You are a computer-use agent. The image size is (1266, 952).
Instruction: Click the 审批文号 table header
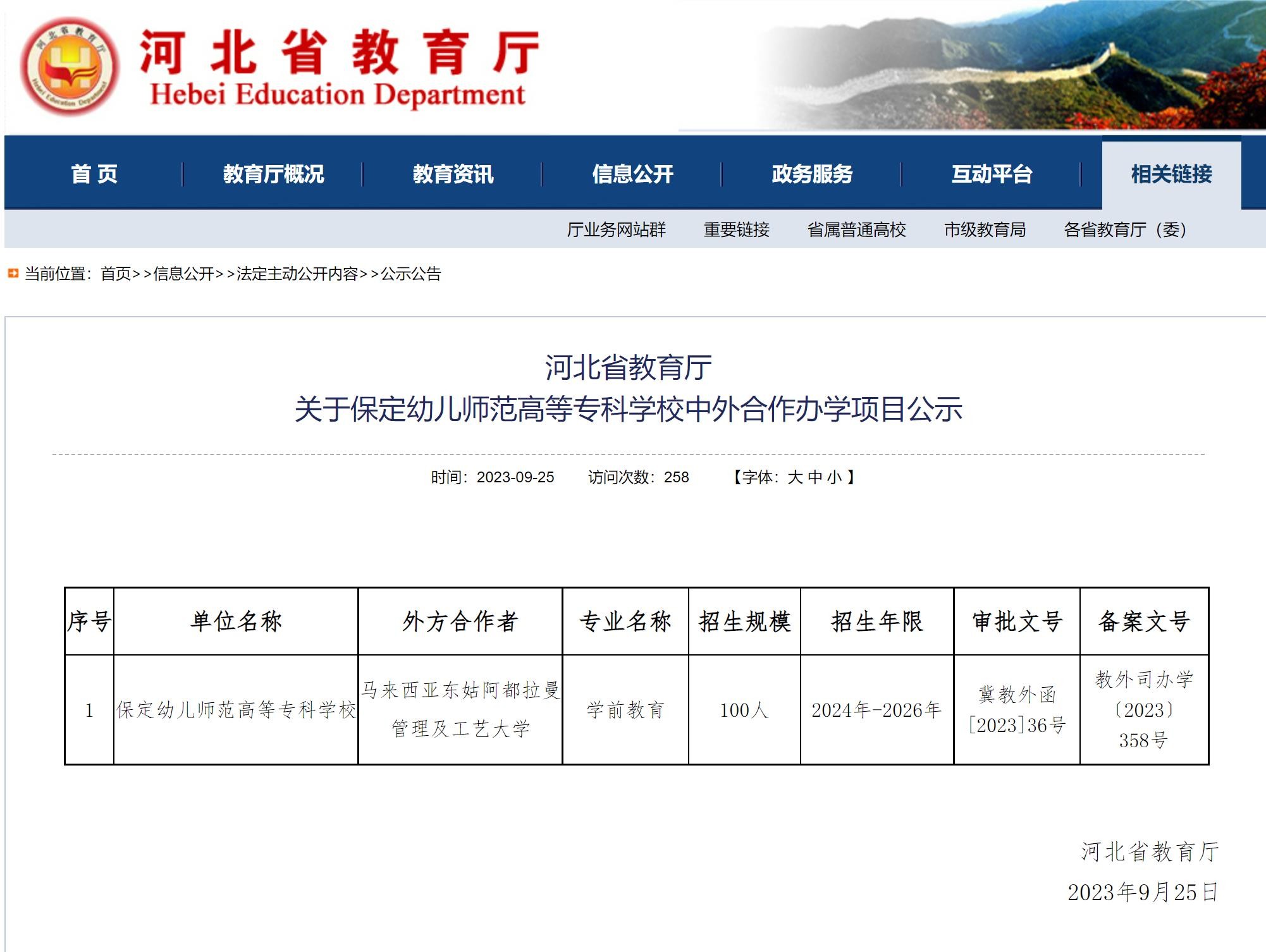[1017, 621]
